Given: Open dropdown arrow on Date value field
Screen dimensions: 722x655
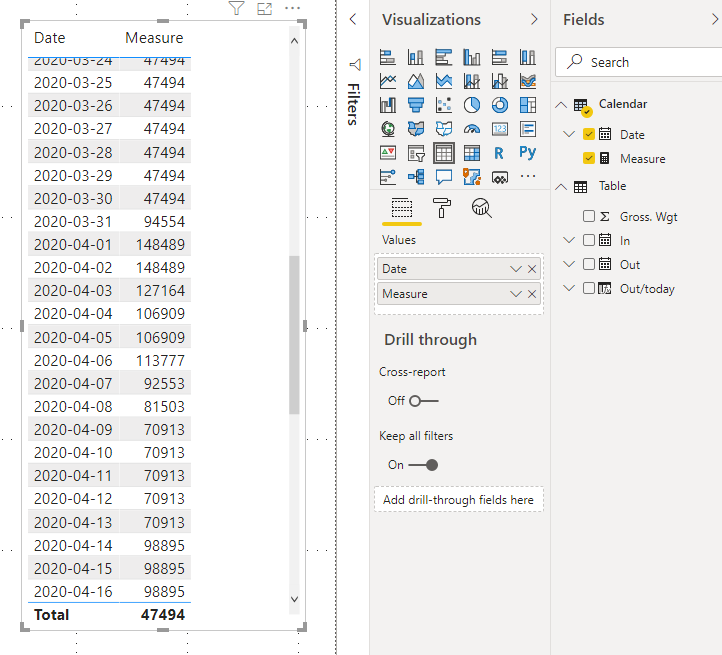Looking at the screenshot, I should 516,269.
